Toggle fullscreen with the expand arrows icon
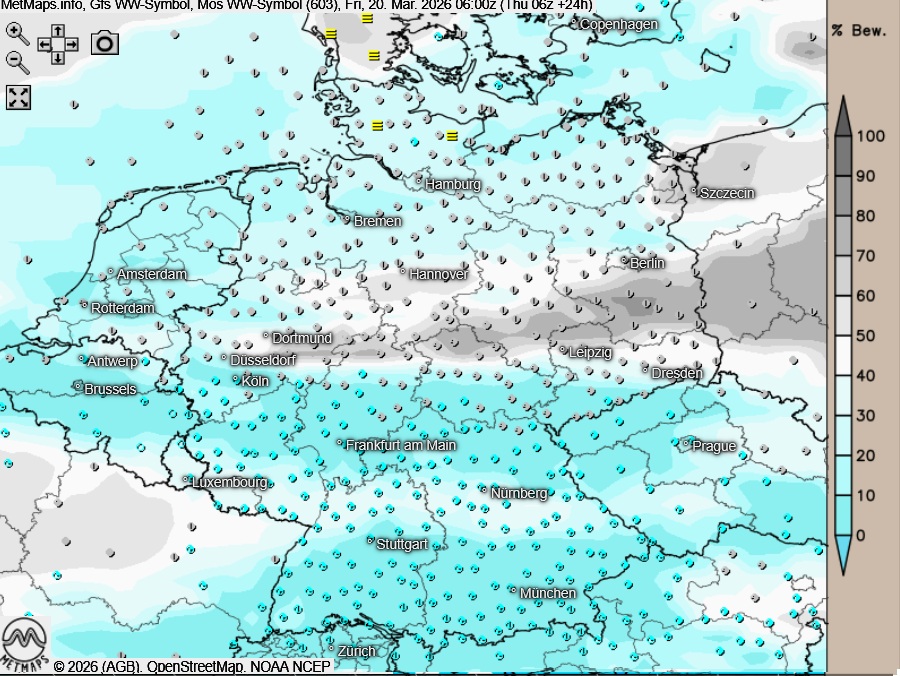Viewport: 900px width, 676px height. (19, 97)
